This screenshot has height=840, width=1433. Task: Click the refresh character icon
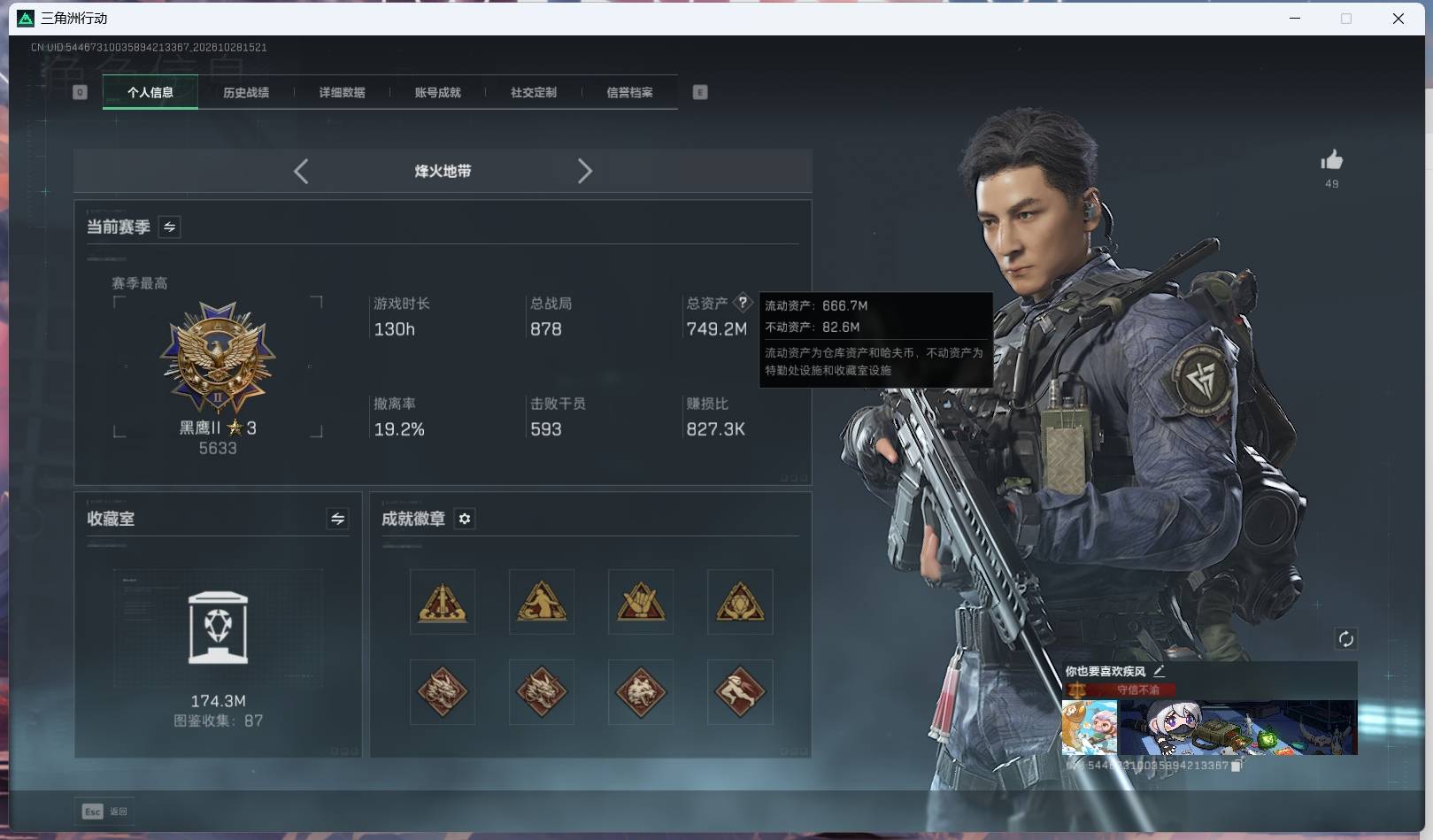(1345, 639)
